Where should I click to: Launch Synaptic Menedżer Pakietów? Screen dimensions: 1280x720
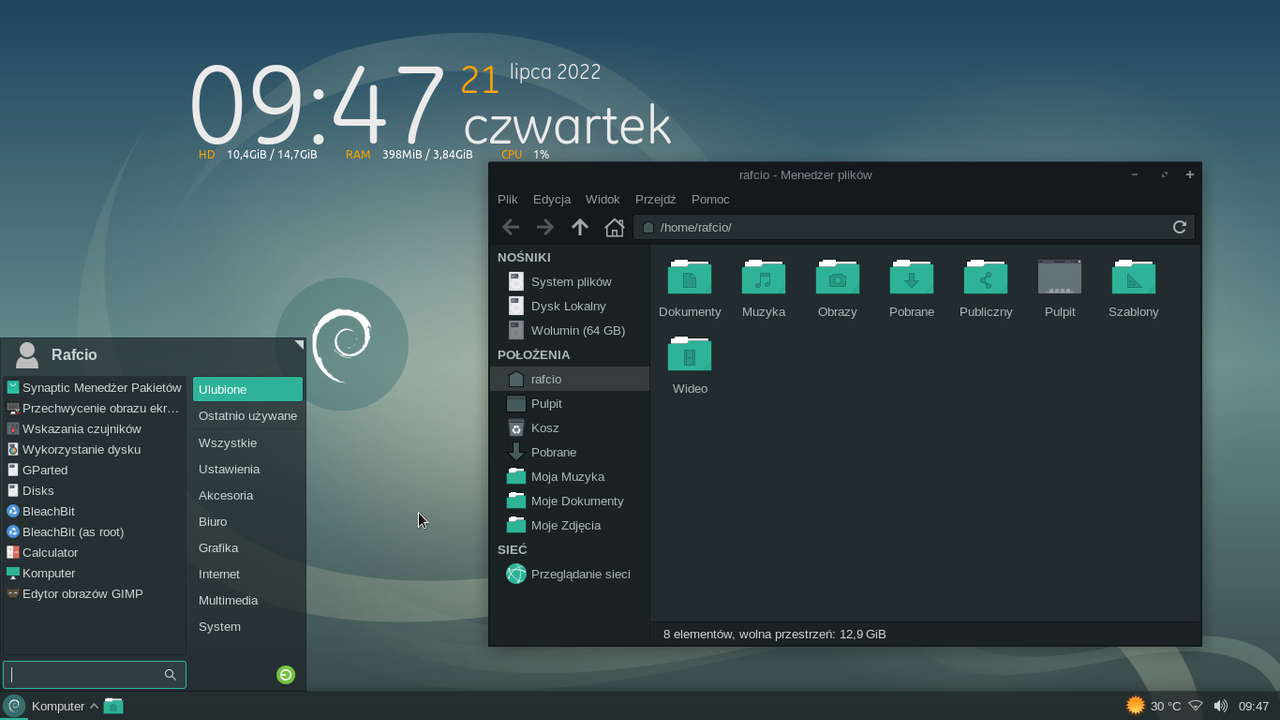(x=95, y=387)
